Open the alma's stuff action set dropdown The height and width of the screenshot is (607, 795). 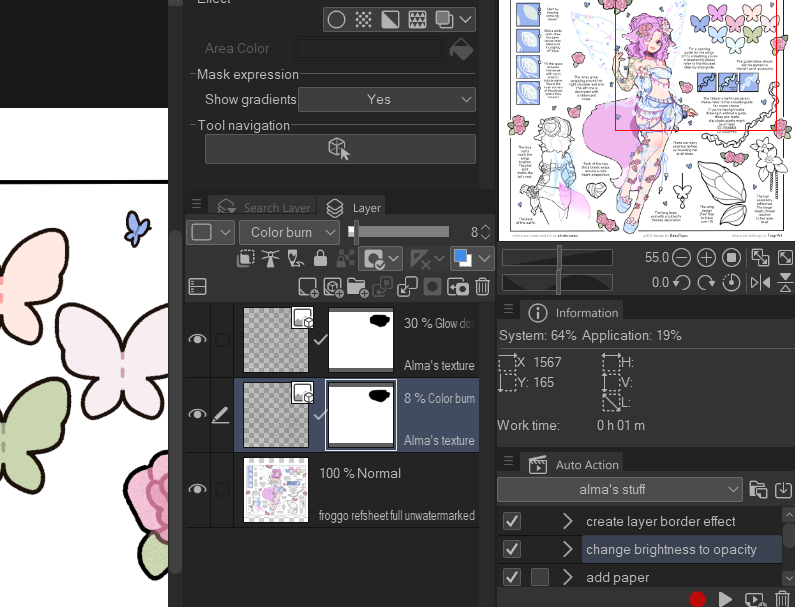620,489
